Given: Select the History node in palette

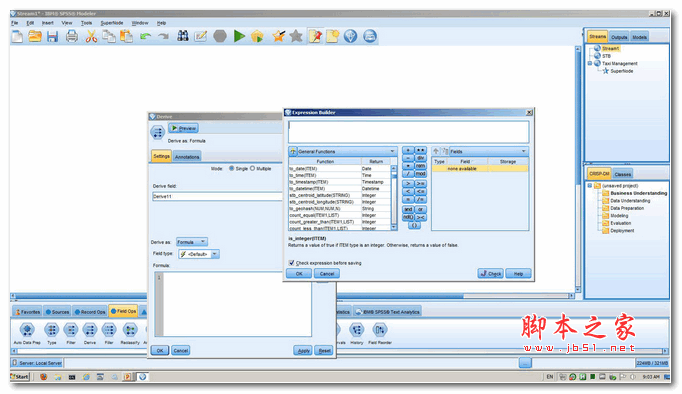Looking at the screenshot, I should tap(357, 334).
